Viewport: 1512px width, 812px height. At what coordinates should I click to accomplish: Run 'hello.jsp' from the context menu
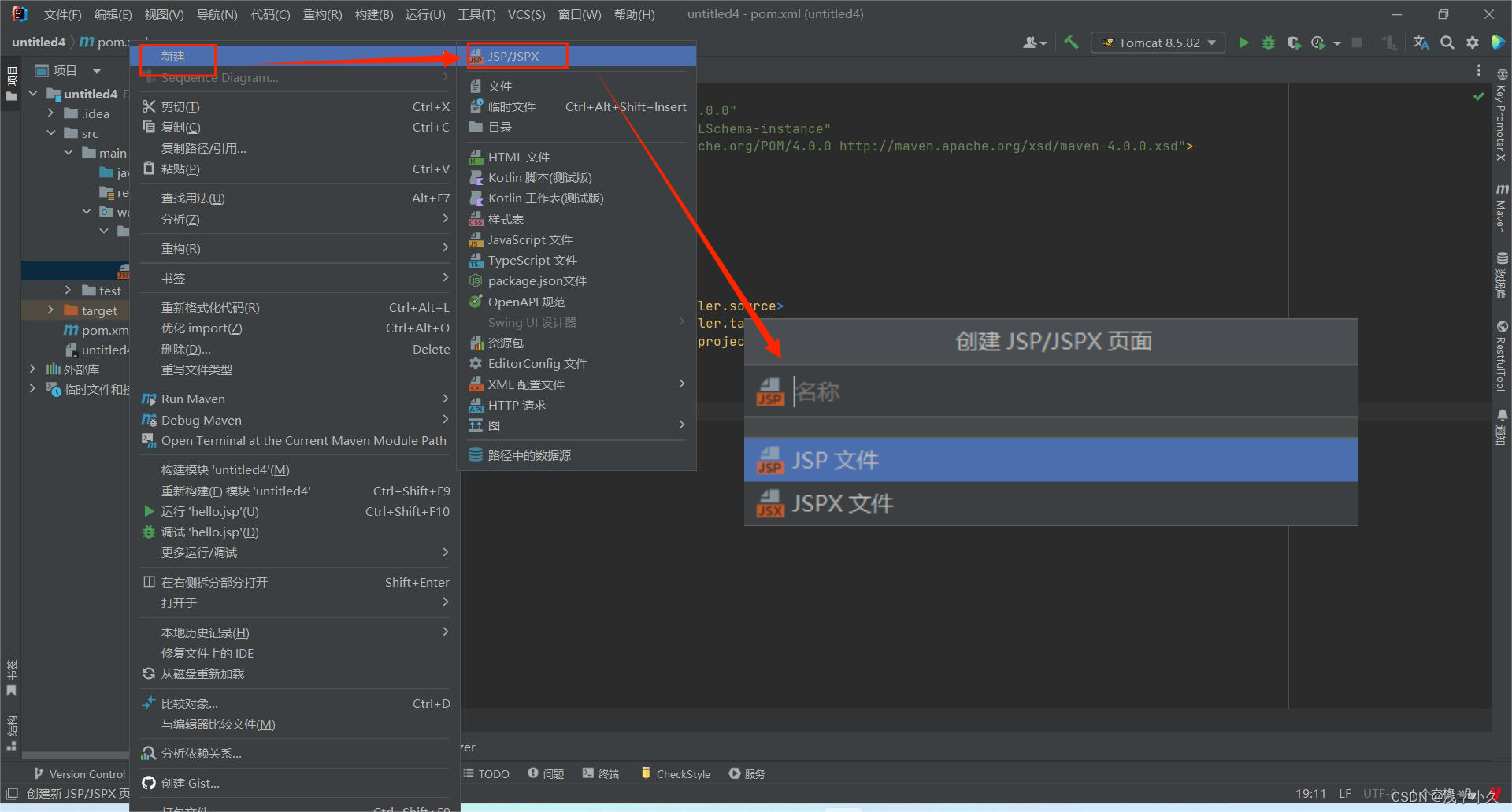point(295,511)
